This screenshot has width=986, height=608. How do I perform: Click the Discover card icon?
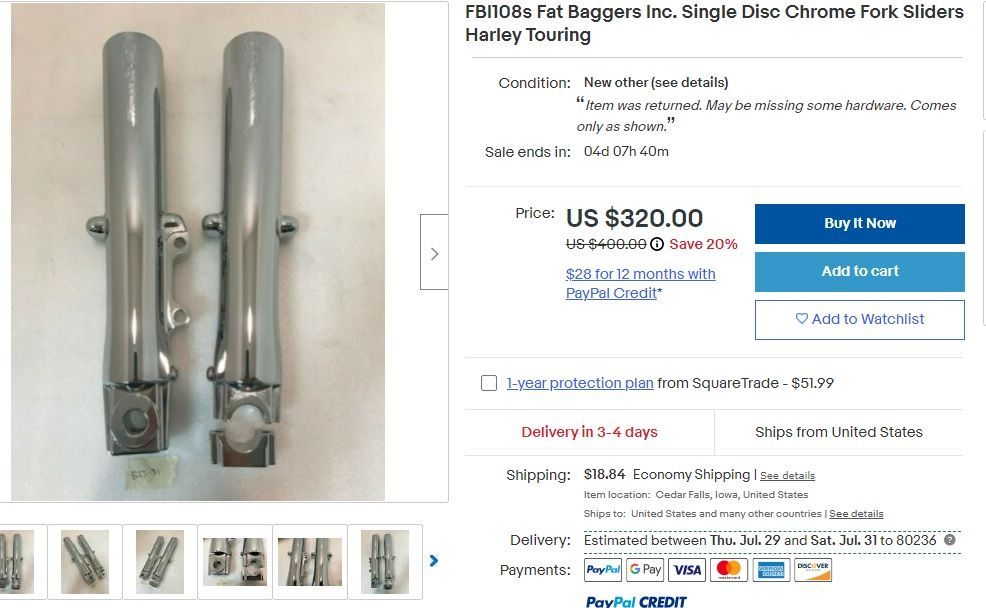[x=813, y=570]
